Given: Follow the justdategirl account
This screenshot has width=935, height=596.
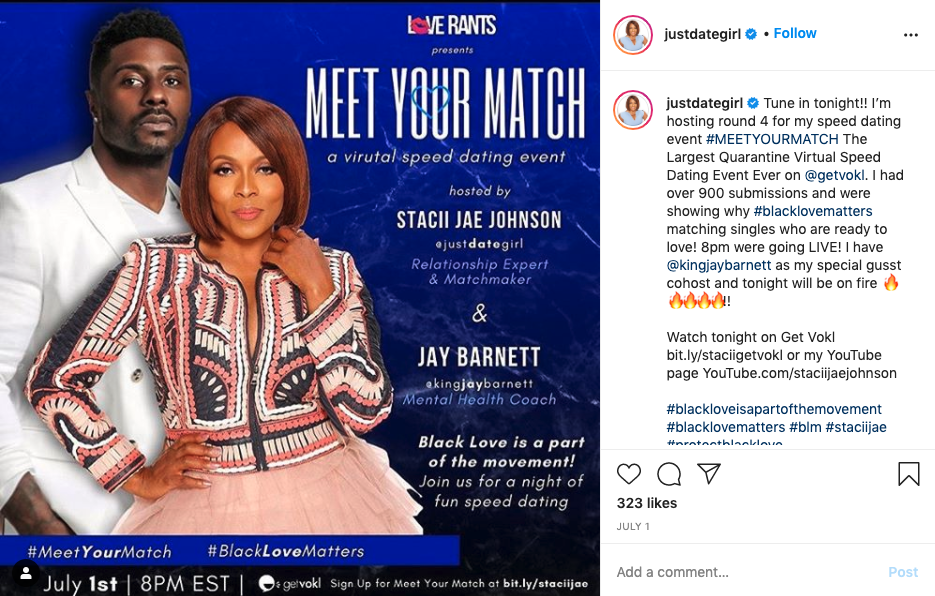Looking at the screenshot, I should 795,33.
